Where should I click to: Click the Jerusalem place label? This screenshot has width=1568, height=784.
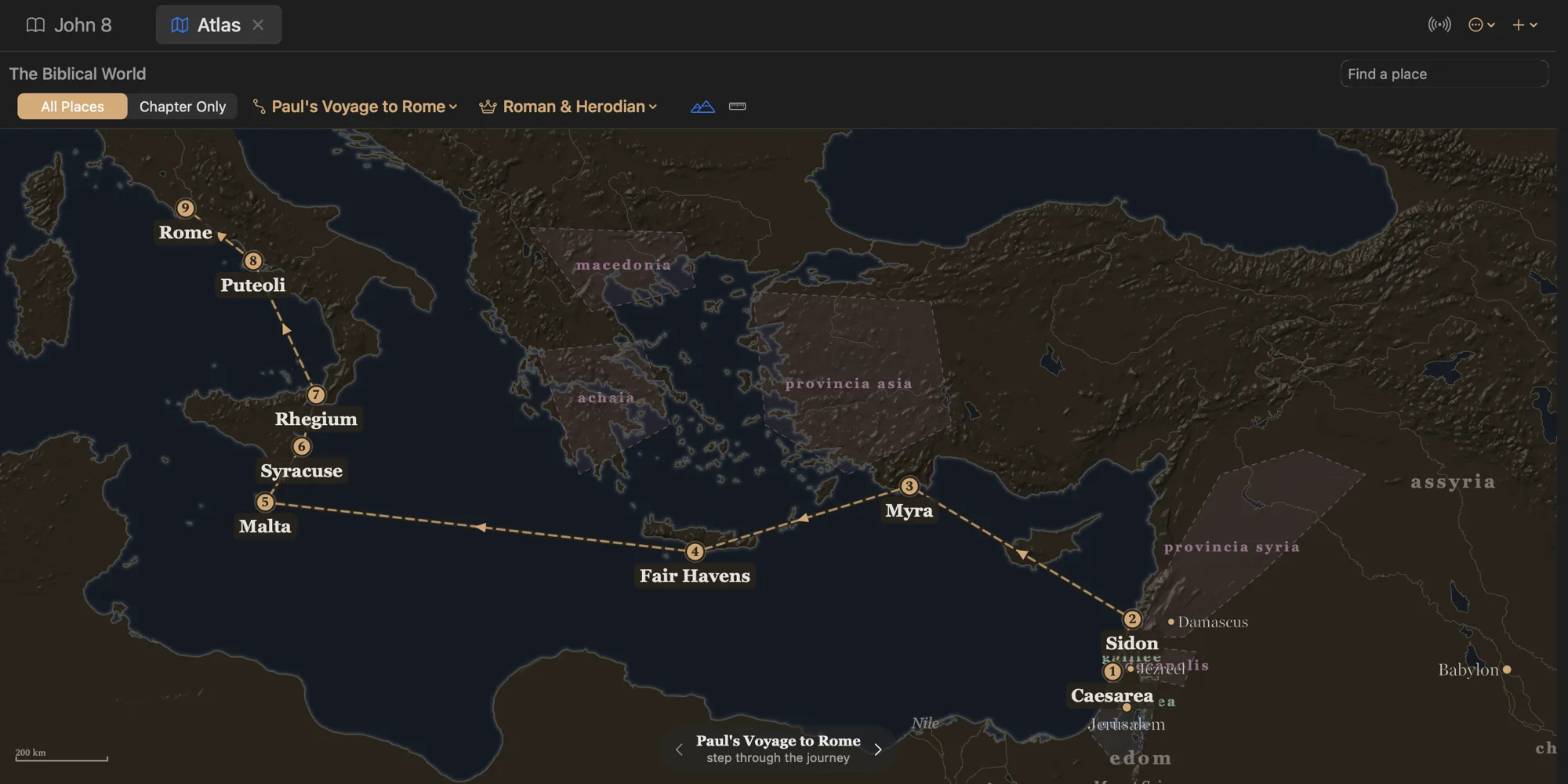(x=1127, y=724)
